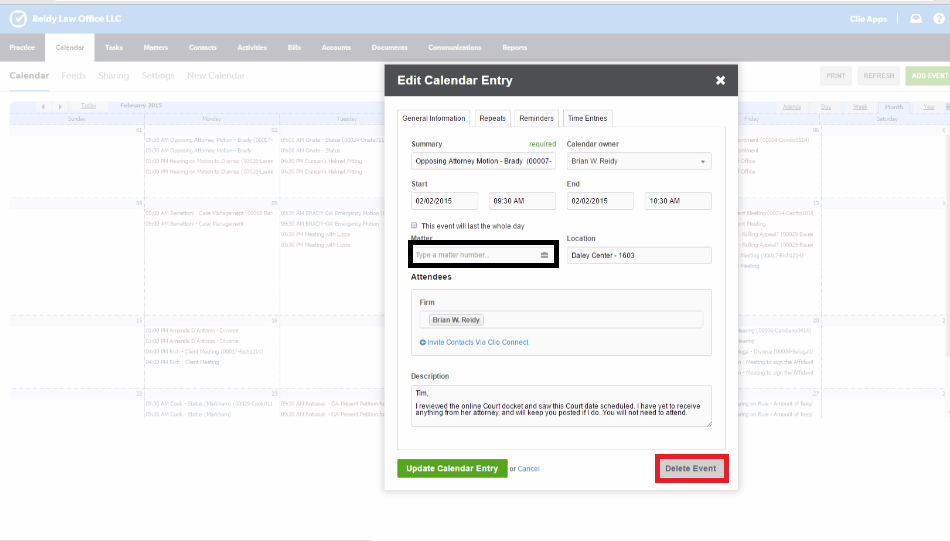Click the Cancel link

tap(528, 469)
